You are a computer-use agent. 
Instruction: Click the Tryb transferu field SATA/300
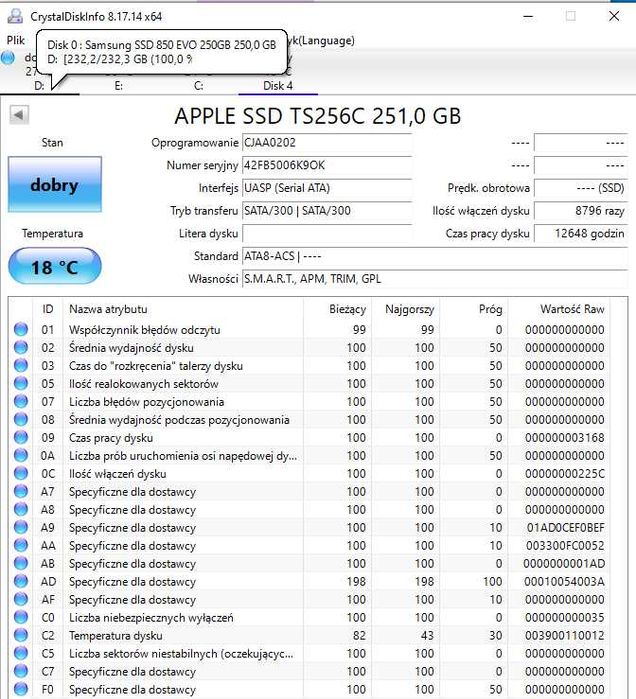click(x=327, y=211)
